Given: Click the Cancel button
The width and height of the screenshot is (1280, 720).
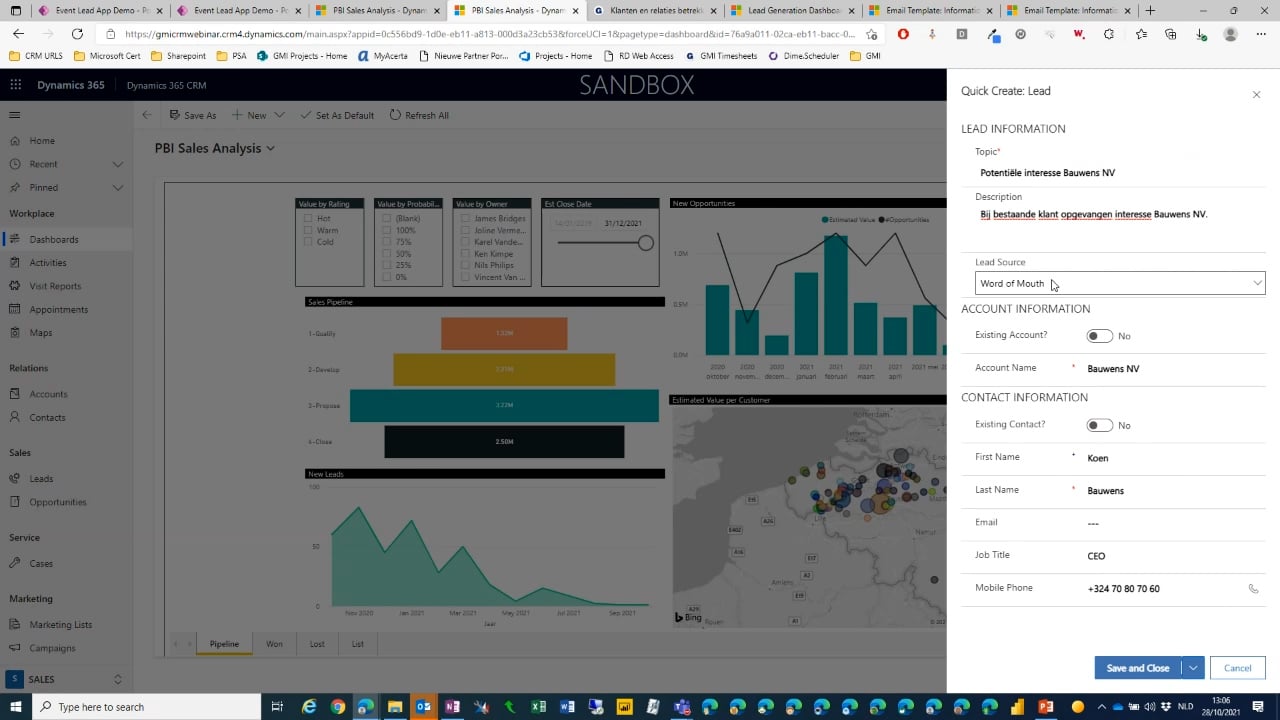Looking at the screenshot, I should tap(1237, 668).
